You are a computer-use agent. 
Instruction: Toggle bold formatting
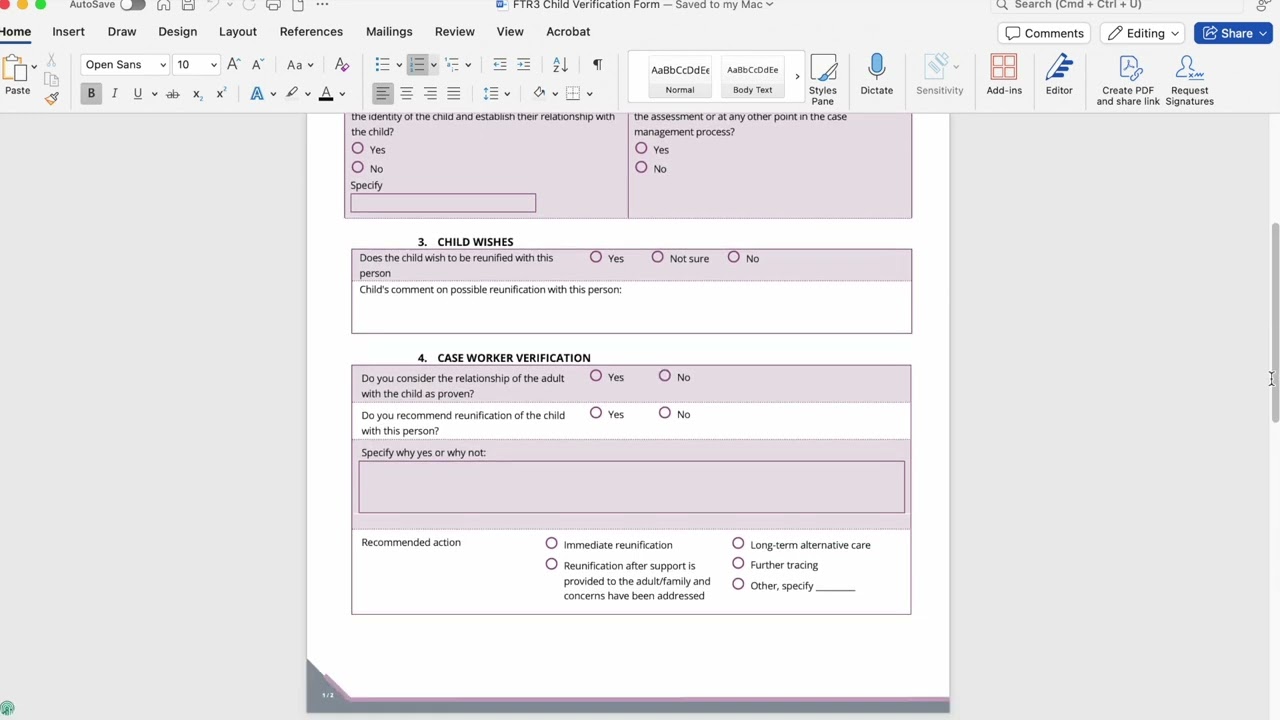click(91, 93)
